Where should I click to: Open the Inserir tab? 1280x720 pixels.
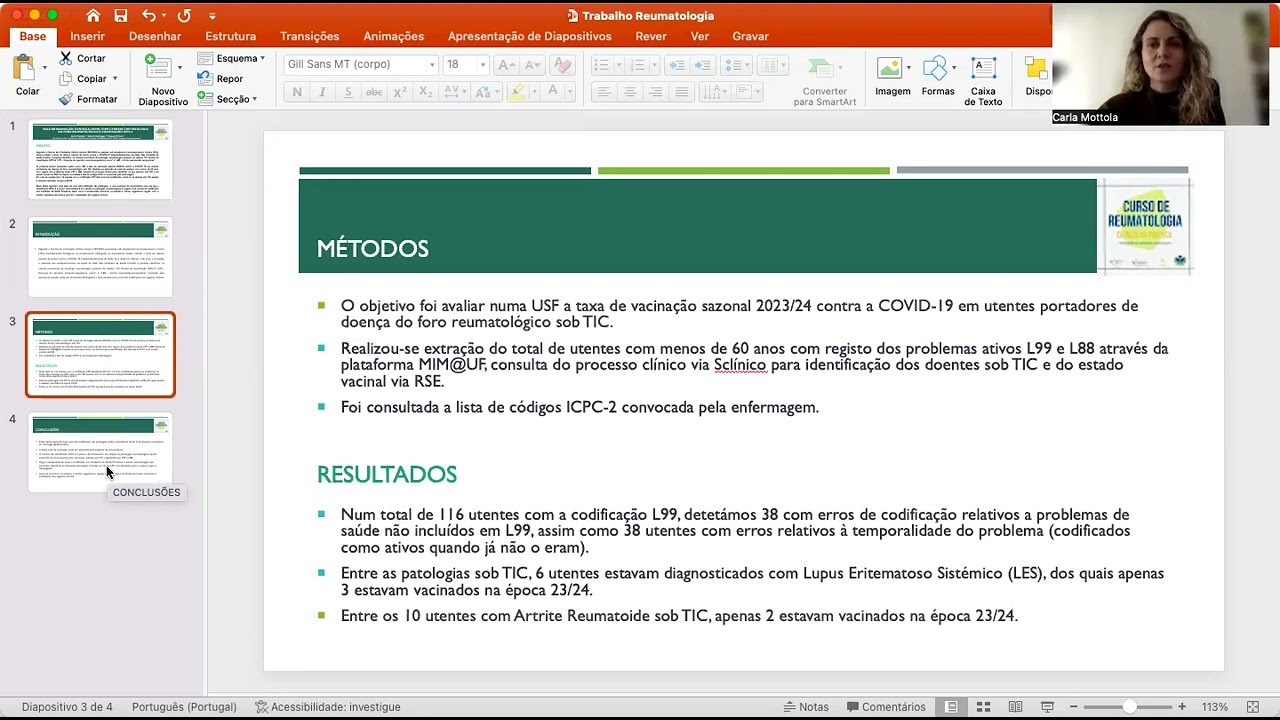coord(87,36)
